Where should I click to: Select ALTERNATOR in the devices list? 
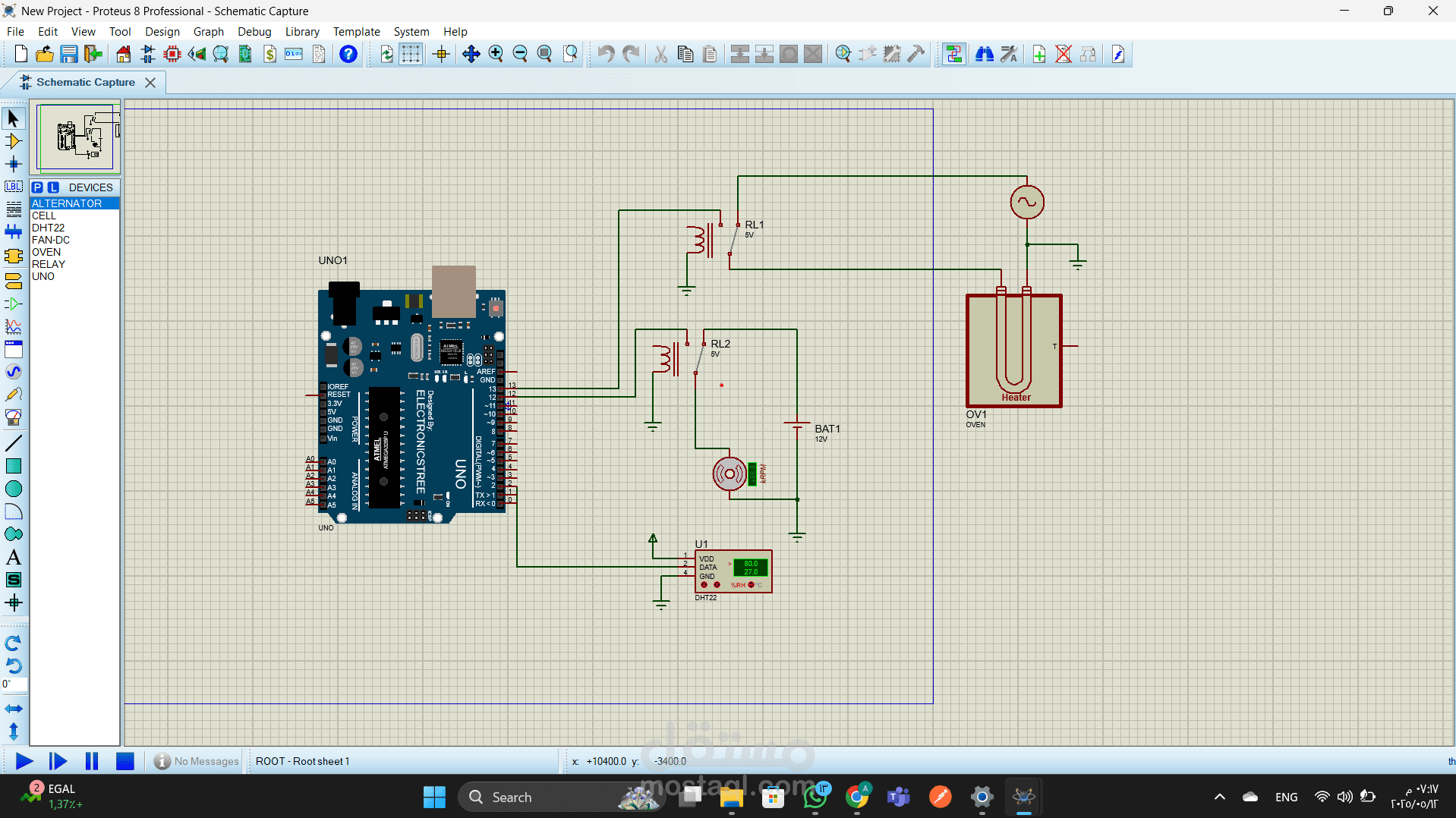74,203
